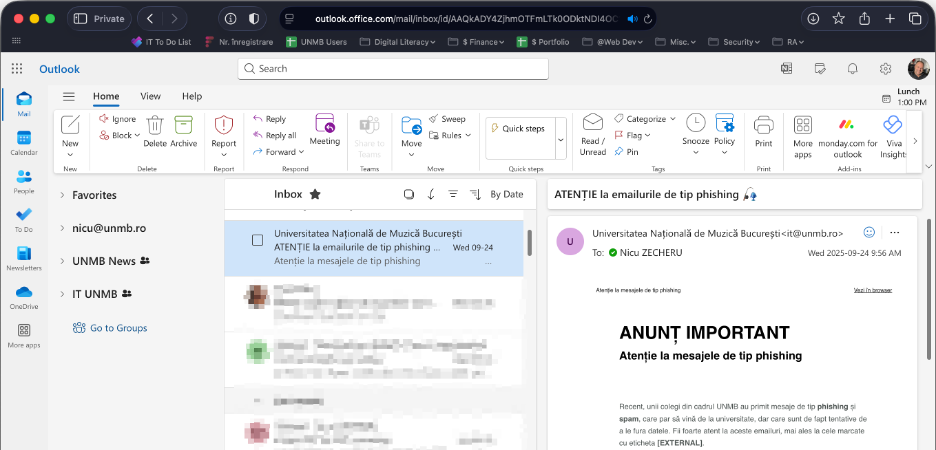Expand the IT UNMB group folder
Screen dimensions: 936x450
[x=62, y=294]
